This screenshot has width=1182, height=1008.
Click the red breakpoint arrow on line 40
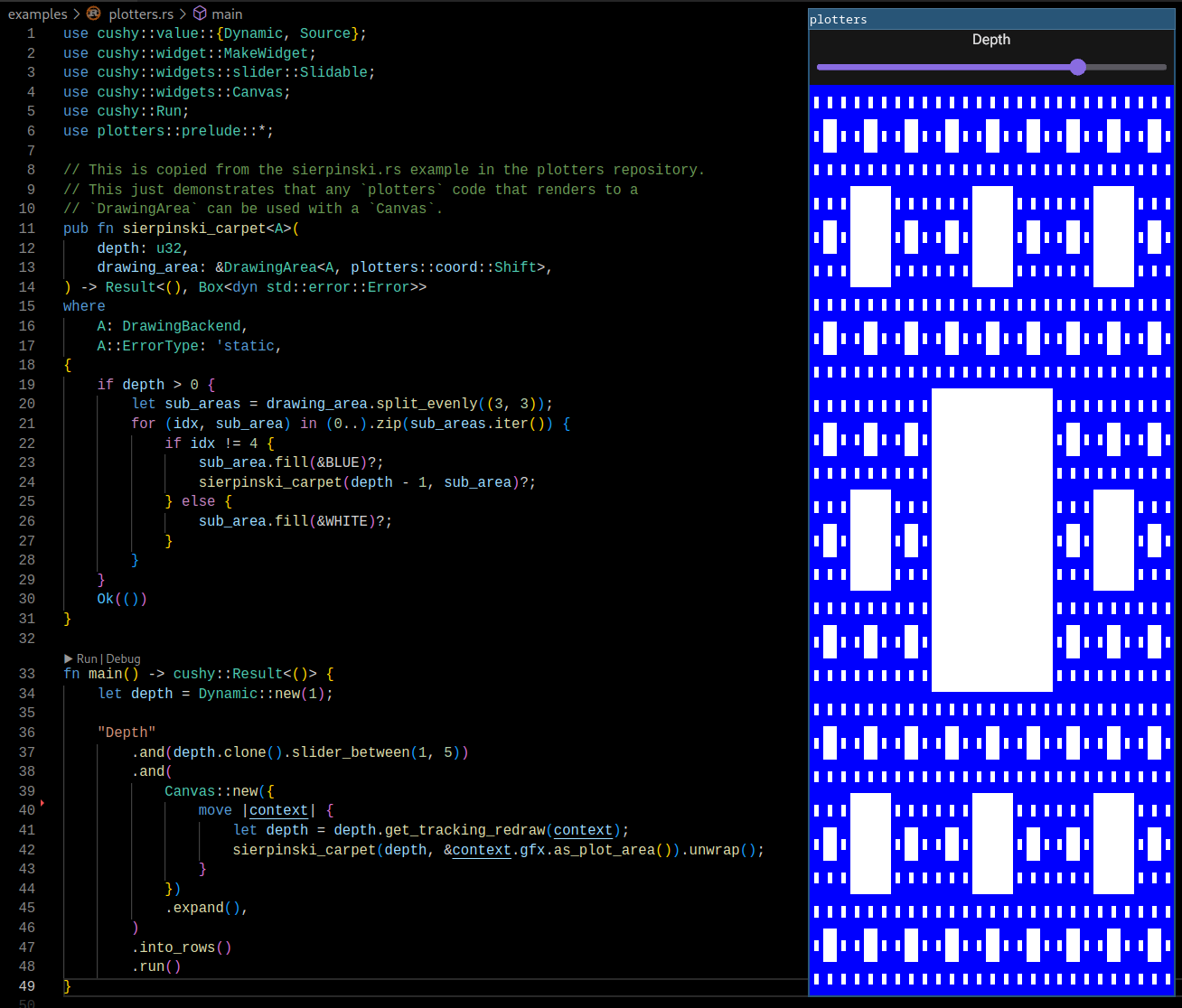pyautogui.click(x=42, y=803)
